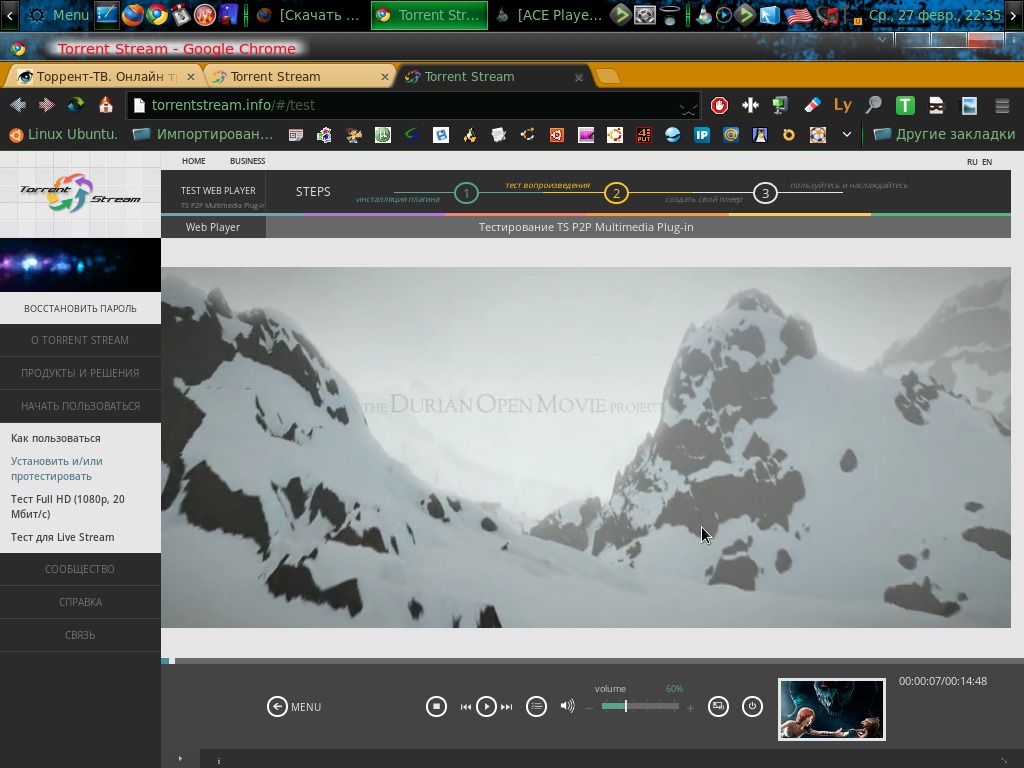
Task: Select step 1 plugin installation circle
Action: [466, 193]
